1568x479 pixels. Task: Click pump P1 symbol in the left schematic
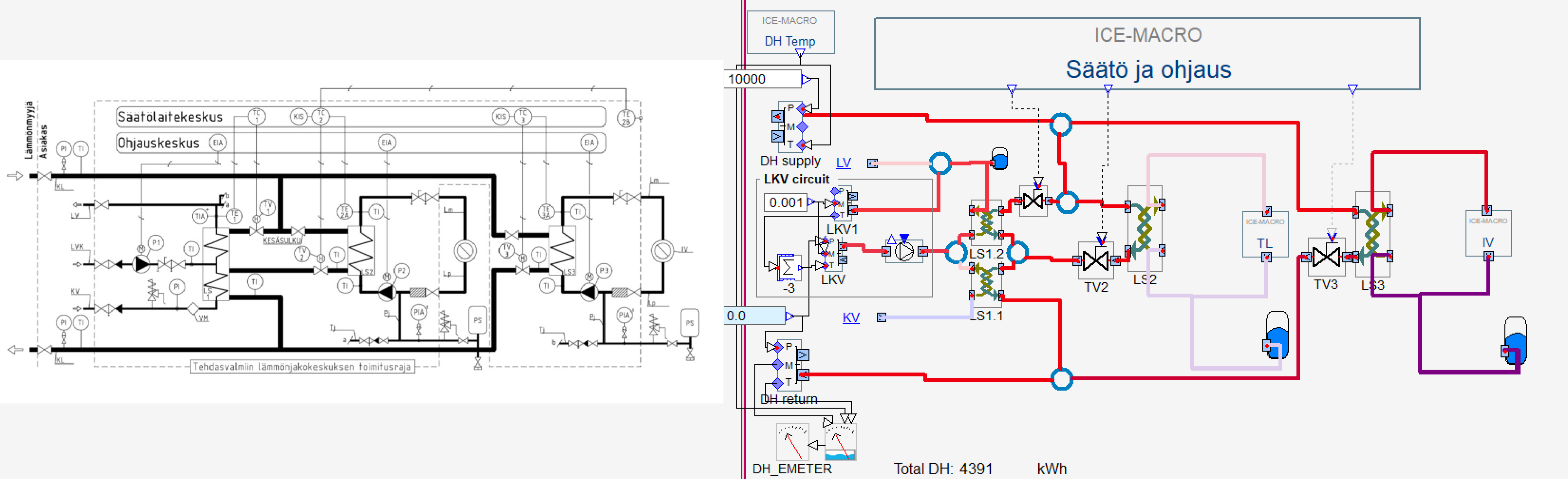tap(142, 264)
